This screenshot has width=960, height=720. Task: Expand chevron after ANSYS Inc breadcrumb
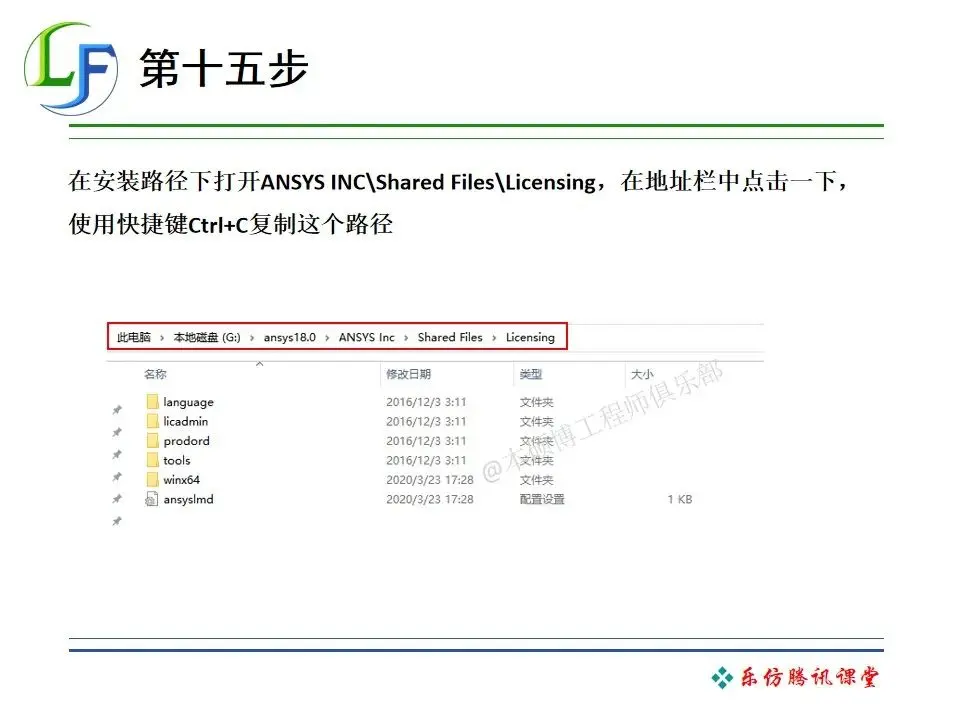[406, 338]
